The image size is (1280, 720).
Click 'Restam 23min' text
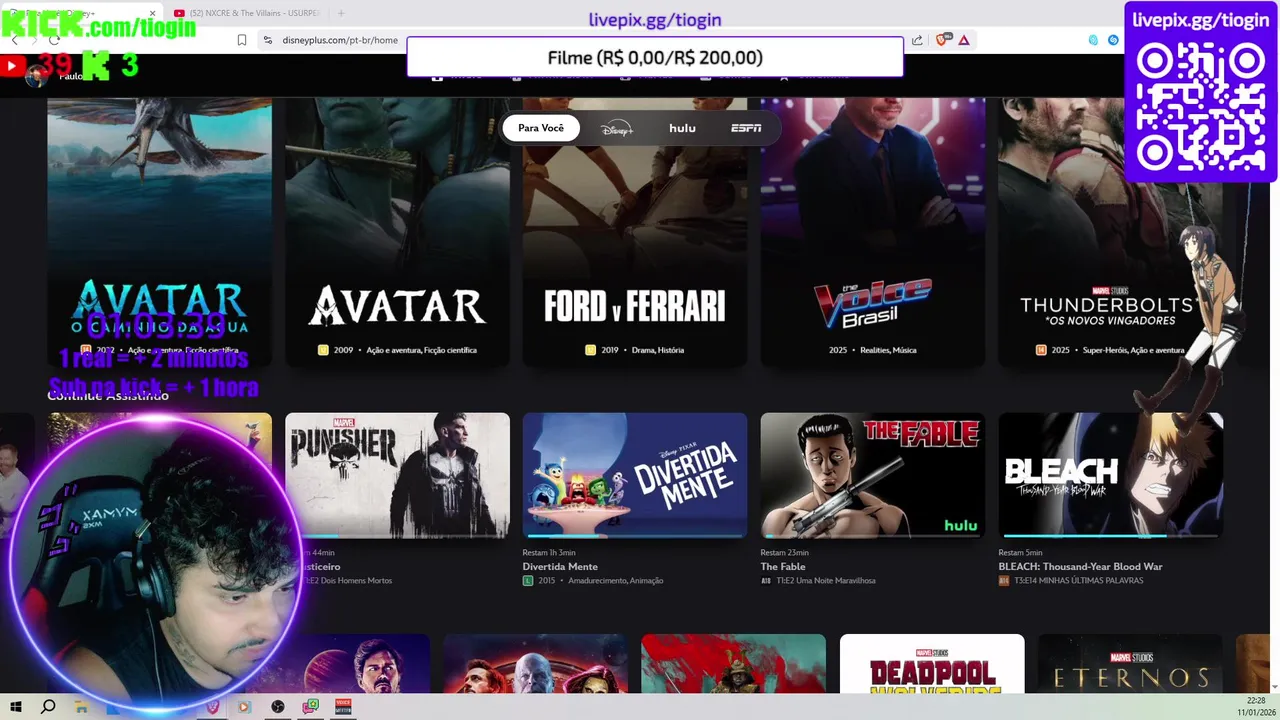[785, 553]
